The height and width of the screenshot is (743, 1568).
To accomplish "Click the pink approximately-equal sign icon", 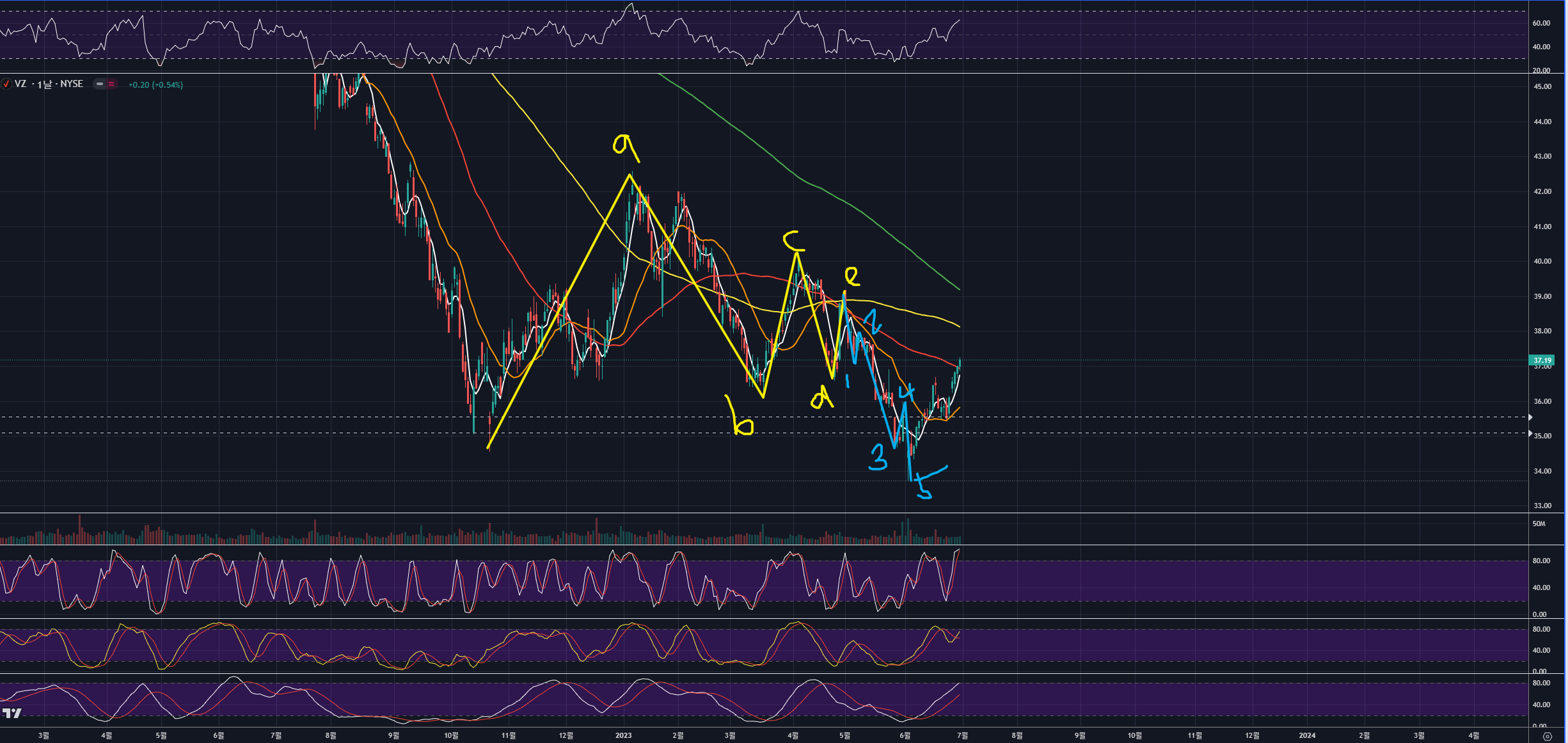I will 111,84.
